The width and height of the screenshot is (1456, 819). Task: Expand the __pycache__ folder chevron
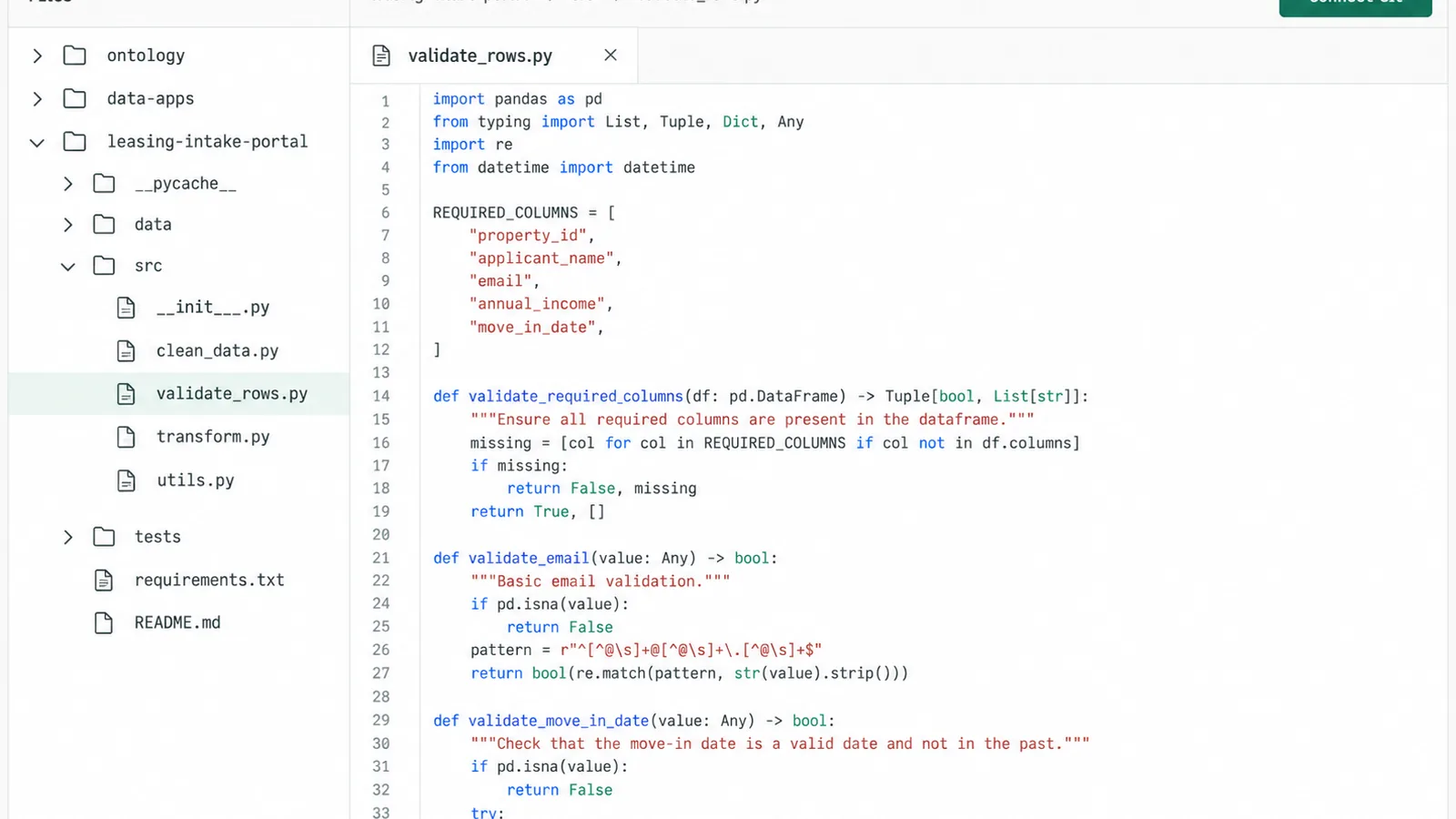pyautogui.click(x=67, y=184)
